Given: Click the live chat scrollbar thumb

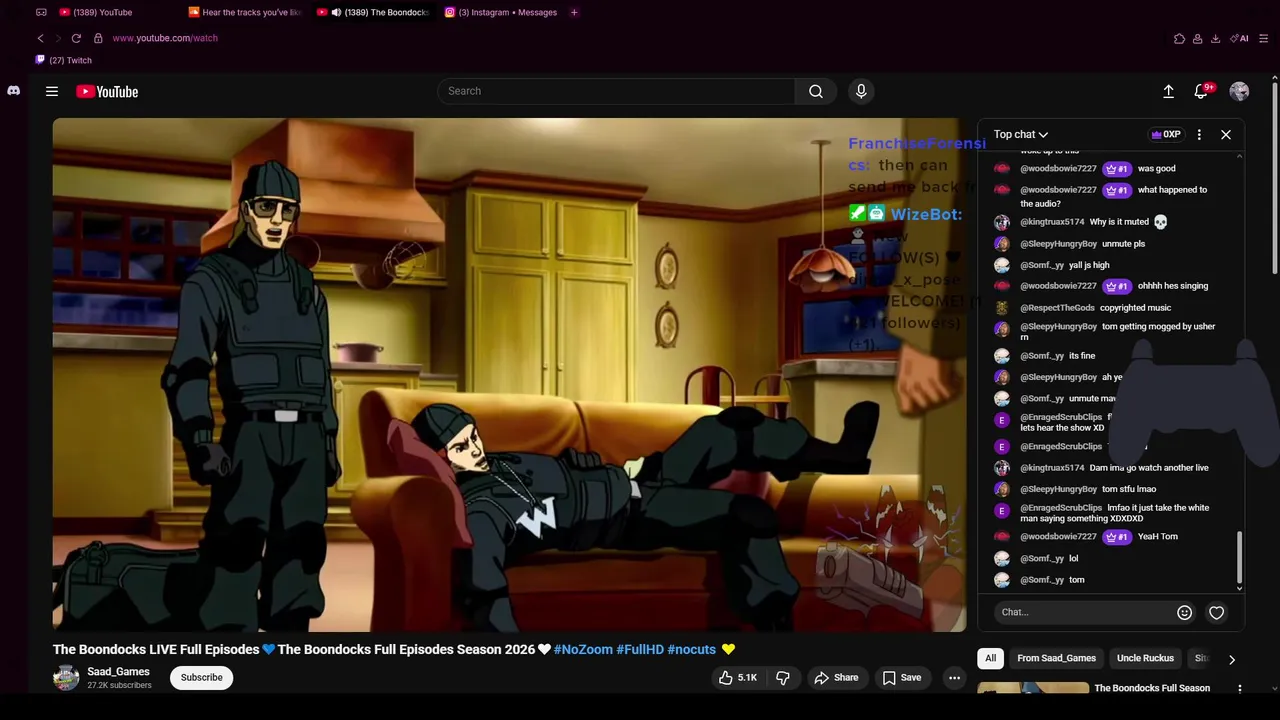Looking at the screenshot, I should point(1239,555).
